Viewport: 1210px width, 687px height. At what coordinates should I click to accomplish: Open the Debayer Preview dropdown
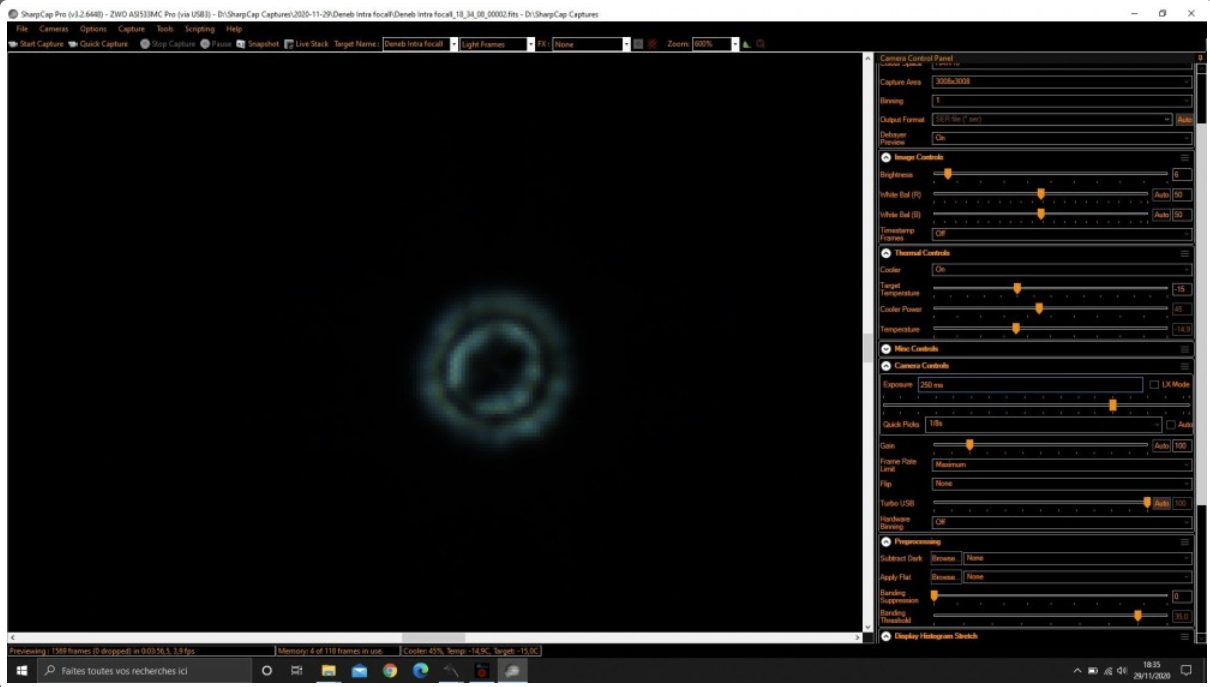(x=1061, y=138)
